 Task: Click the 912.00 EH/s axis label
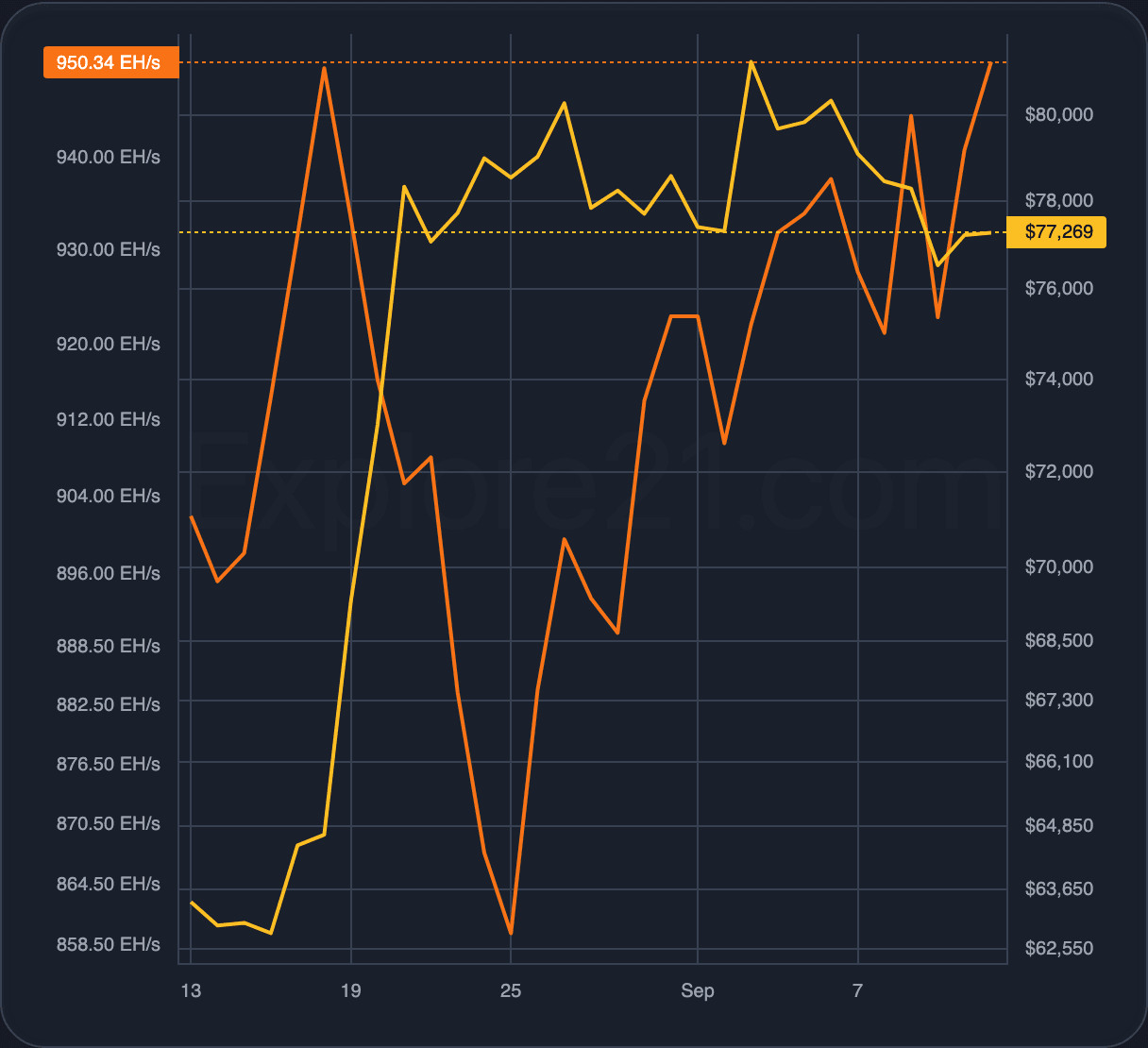click(x=109, y=420)
